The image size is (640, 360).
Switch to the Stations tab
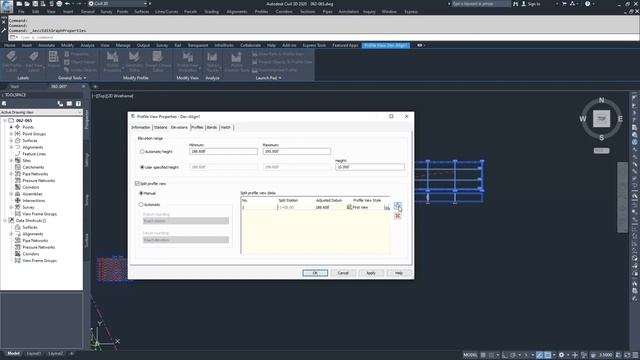(x=160, y=127)
